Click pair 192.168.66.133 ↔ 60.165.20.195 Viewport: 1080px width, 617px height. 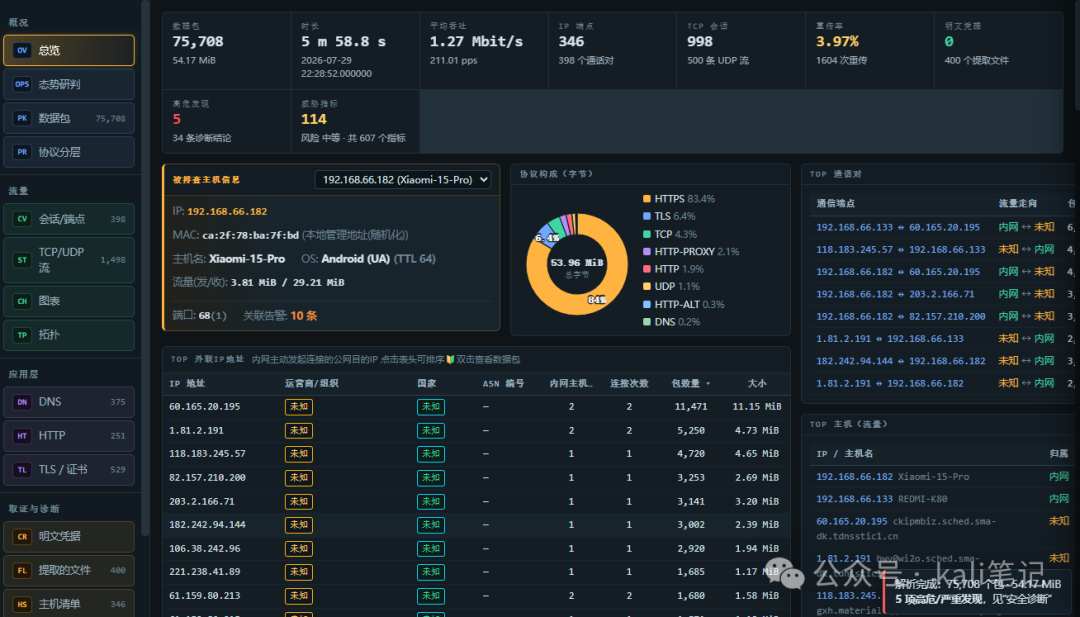[x=897, y=227]
